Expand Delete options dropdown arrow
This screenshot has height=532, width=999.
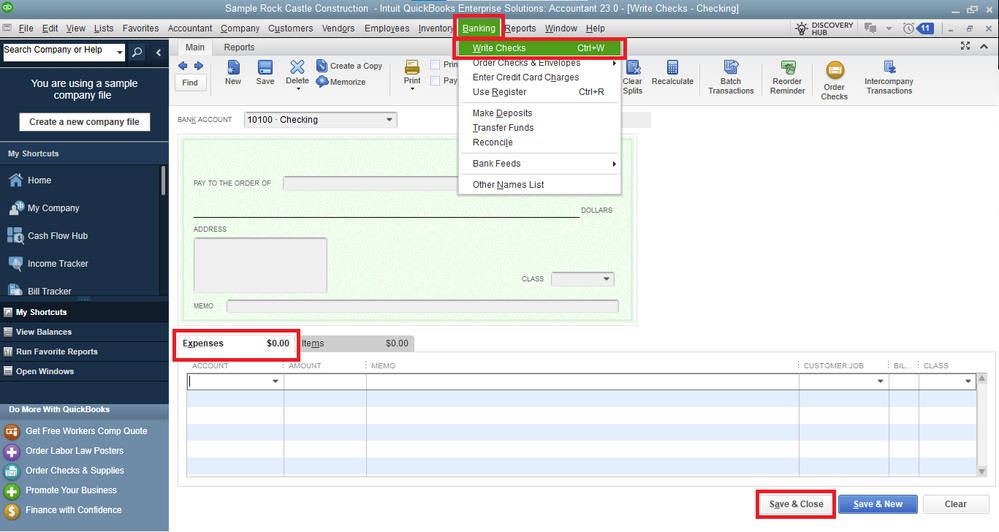pyautogui.click(x=298, y=89)
